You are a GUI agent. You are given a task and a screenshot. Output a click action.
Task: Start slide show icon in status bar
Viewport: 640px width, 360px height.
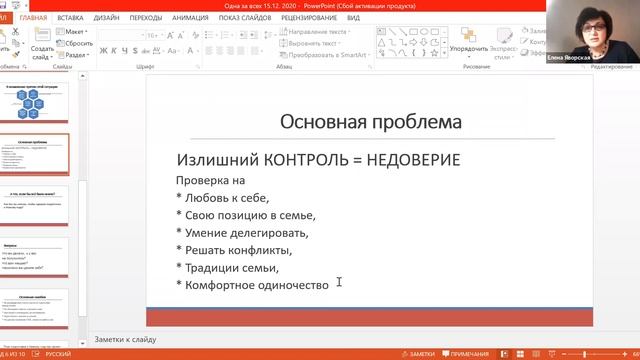[552, 354]
